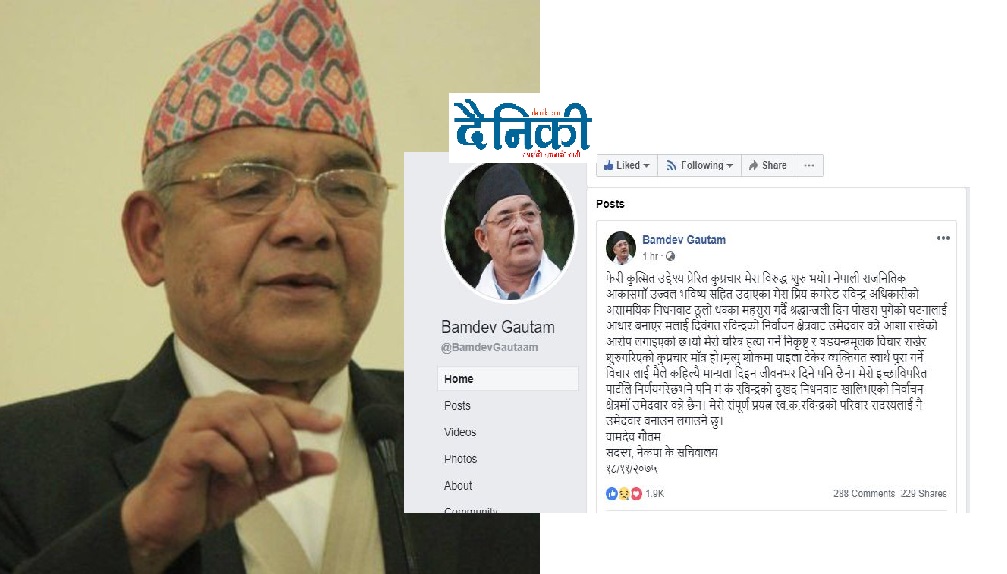Go to Videos in the sidebar

click(x=460, y=432)
